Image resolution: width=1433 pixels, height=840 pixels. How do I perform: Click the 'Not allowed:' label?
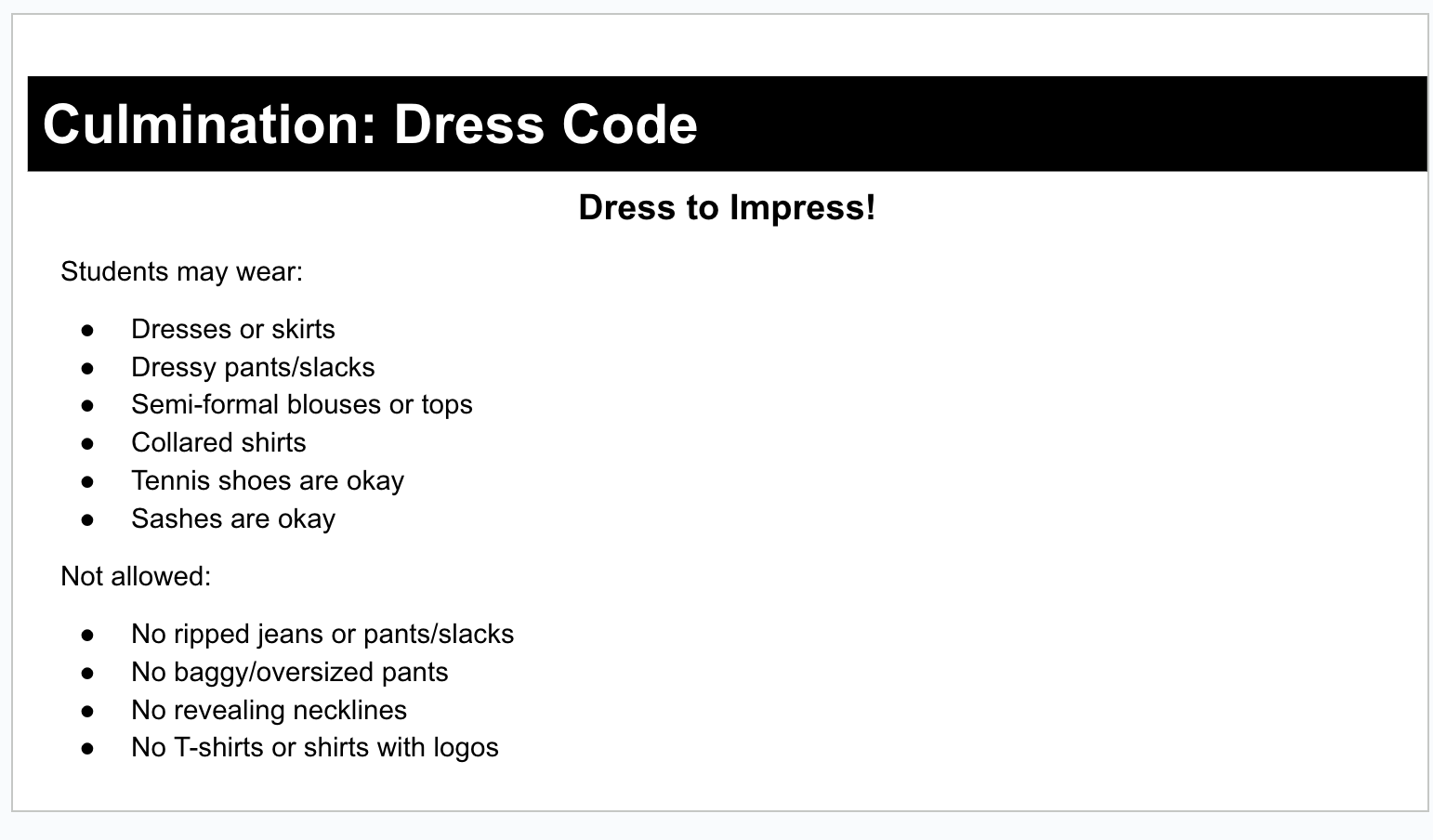point(137,576)
